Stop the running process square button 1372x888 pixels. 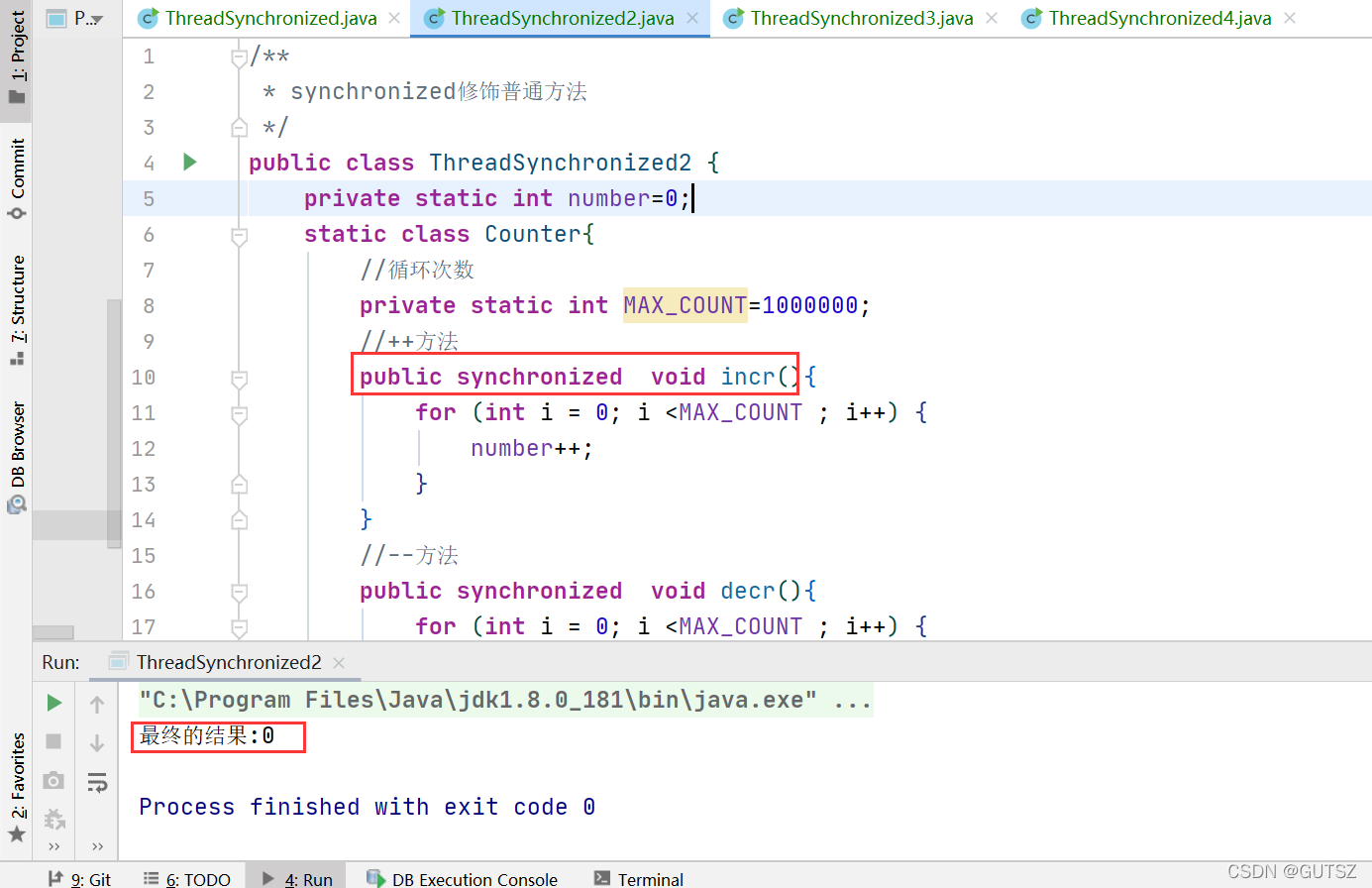pos(54,741)
